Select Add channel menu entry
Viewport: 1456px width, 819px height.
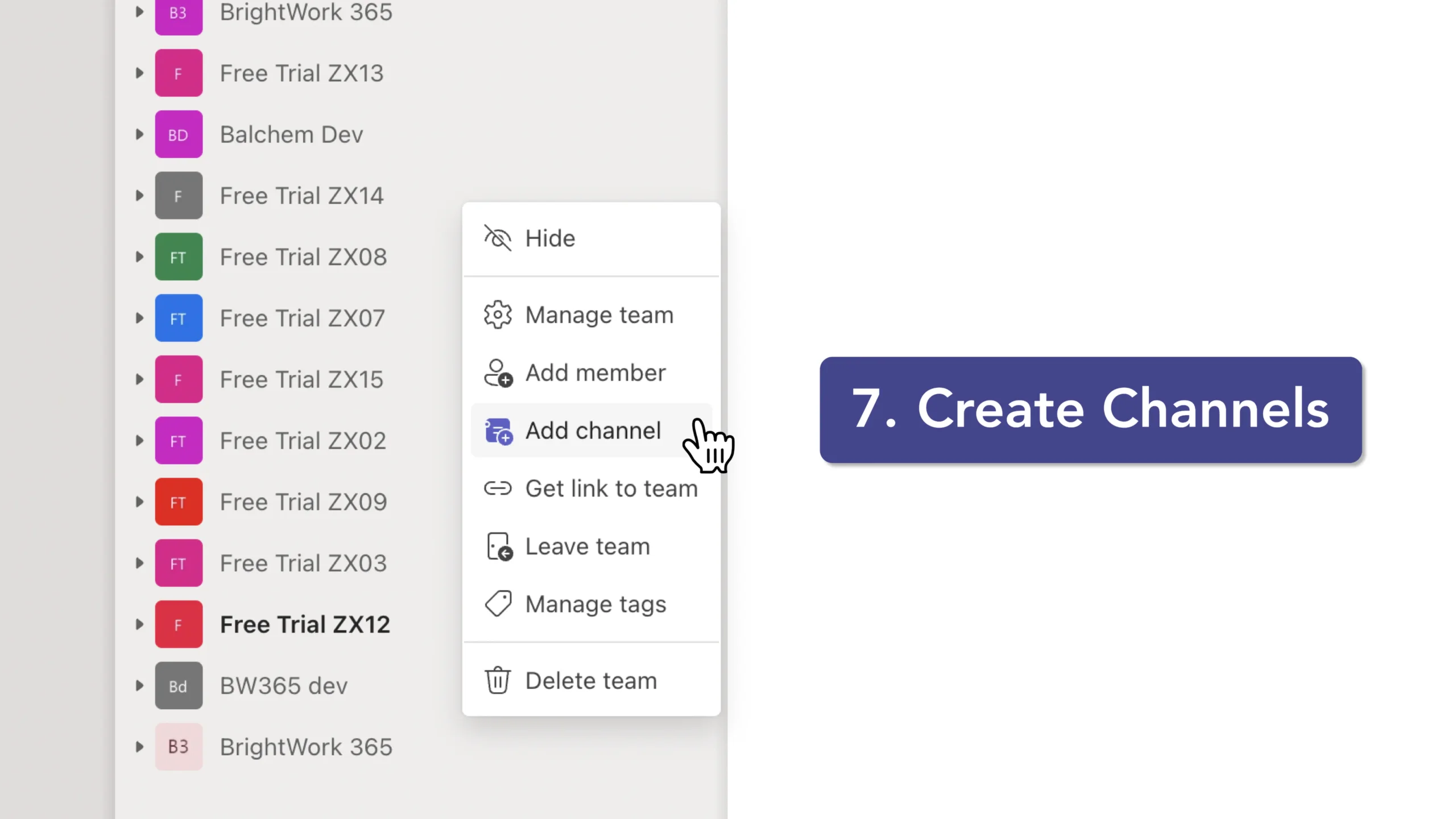[x=593, y=431]
